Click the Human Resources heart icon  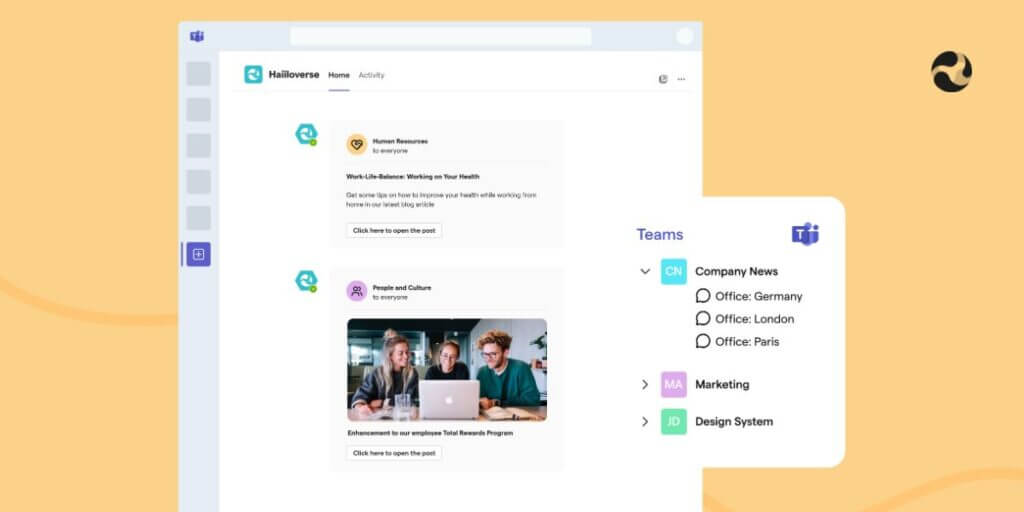[x=357, y=144]
